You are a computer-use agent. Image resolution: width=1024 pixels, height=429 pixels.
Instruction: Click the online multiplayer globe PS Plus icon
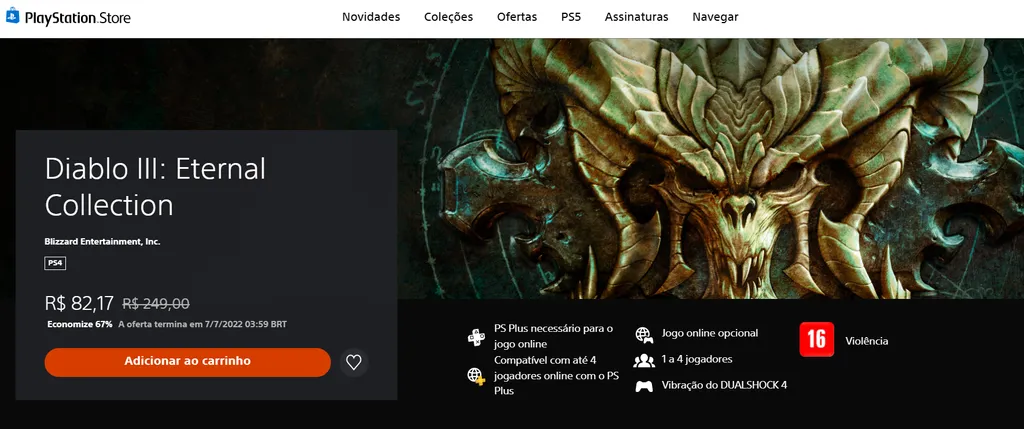coord(476,376)
